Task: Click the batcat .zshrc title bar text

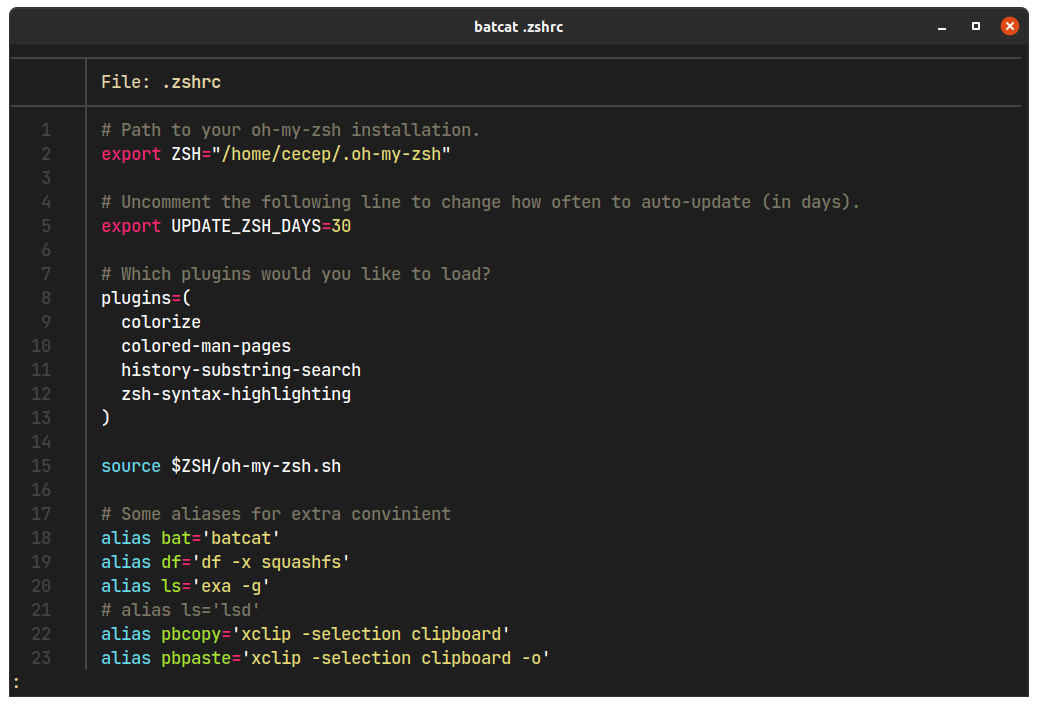Action: (x=519, y=27)
